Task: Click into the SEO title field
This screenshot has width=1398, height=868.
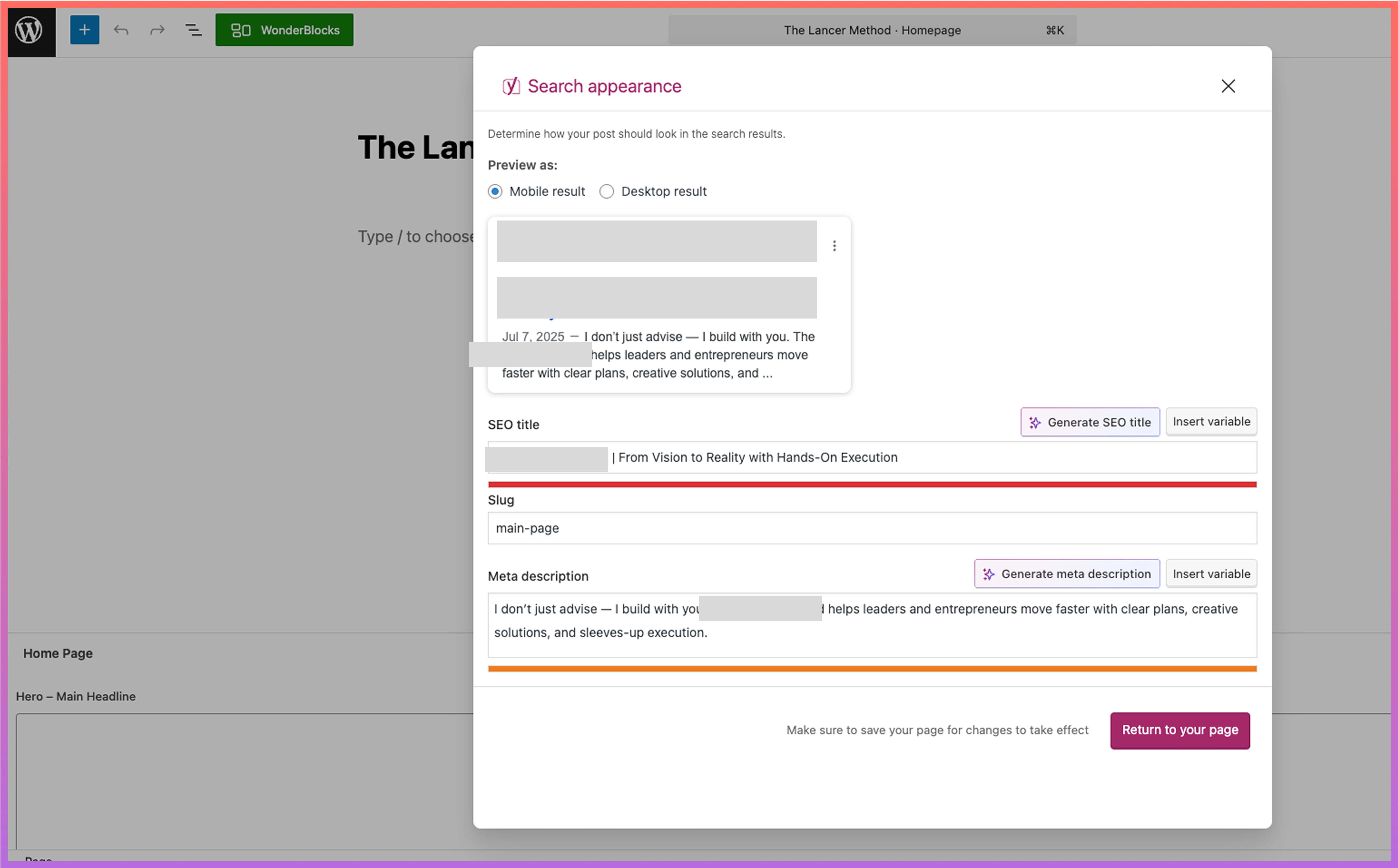Action: pos(872,457)
